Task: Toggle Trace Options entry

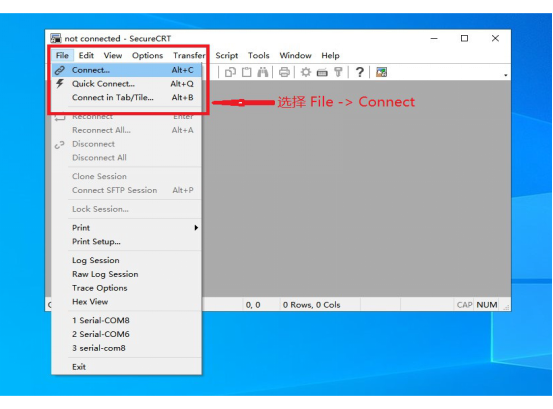Action: [127, 288]
